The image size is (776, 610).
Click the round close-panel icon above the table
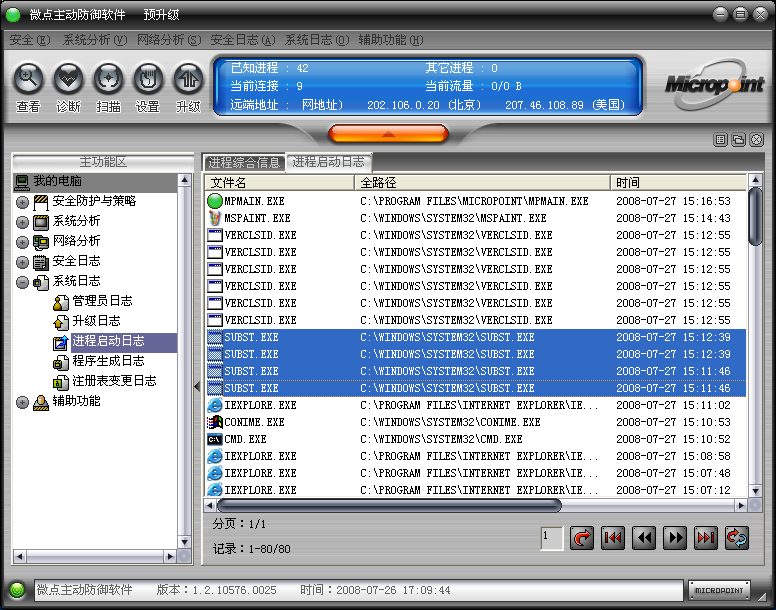pyautogui.click(x=756, y=140)
